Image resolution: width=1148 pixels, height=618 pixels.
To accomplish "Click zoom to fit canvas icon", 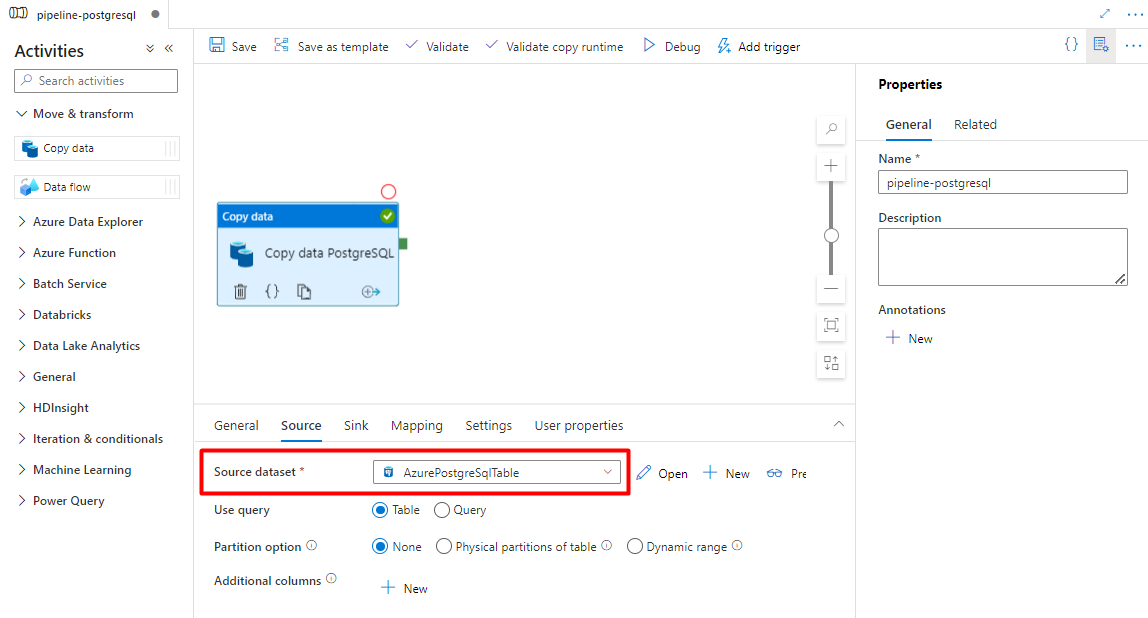I will click(831, 325).
